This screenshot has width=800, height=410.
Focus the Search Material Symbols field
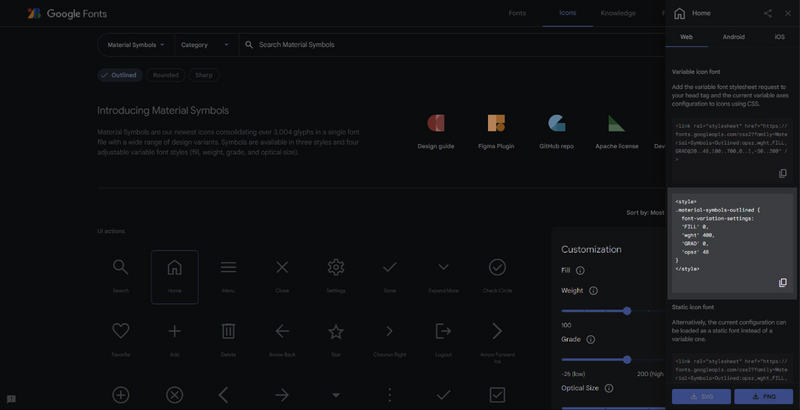[452, 45]
